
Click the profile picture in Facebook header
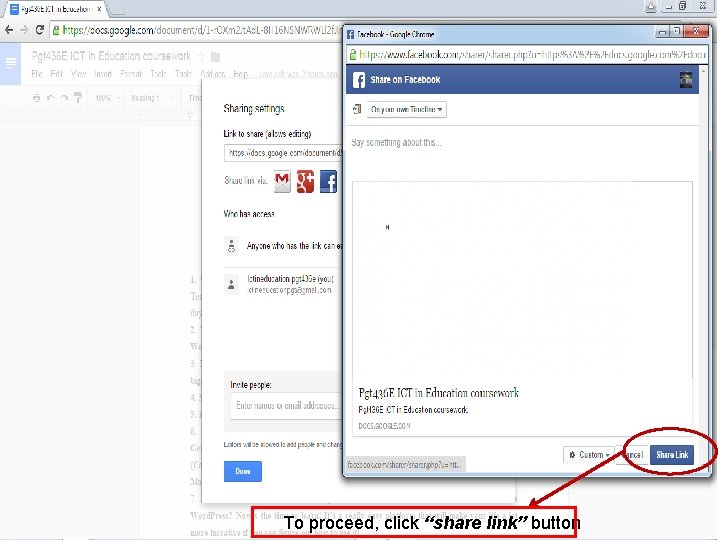(686, 80)
